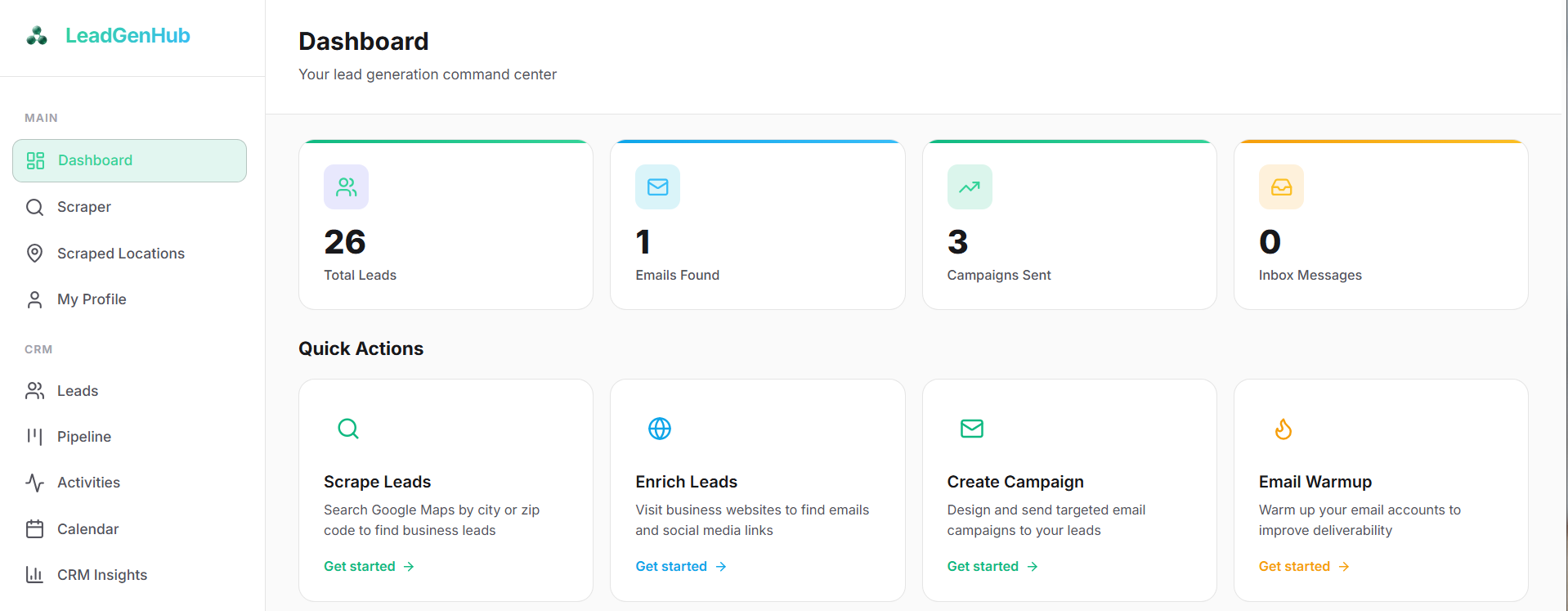Open the Scraper page from sidebar
Viewport: 1568px width, 611px height.
point(83,207)
